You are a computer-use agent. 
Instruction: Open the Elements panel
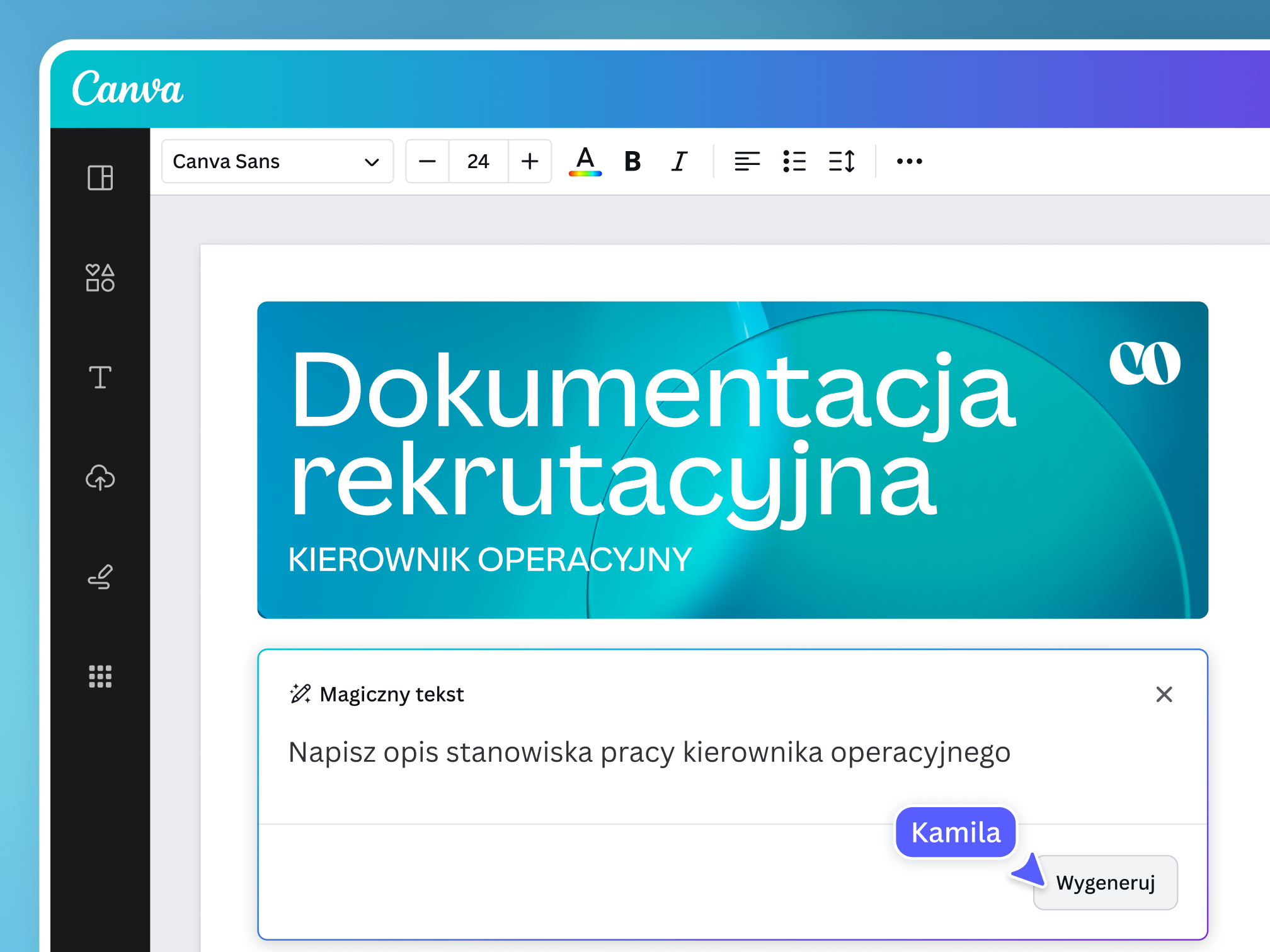pos(100,277)
